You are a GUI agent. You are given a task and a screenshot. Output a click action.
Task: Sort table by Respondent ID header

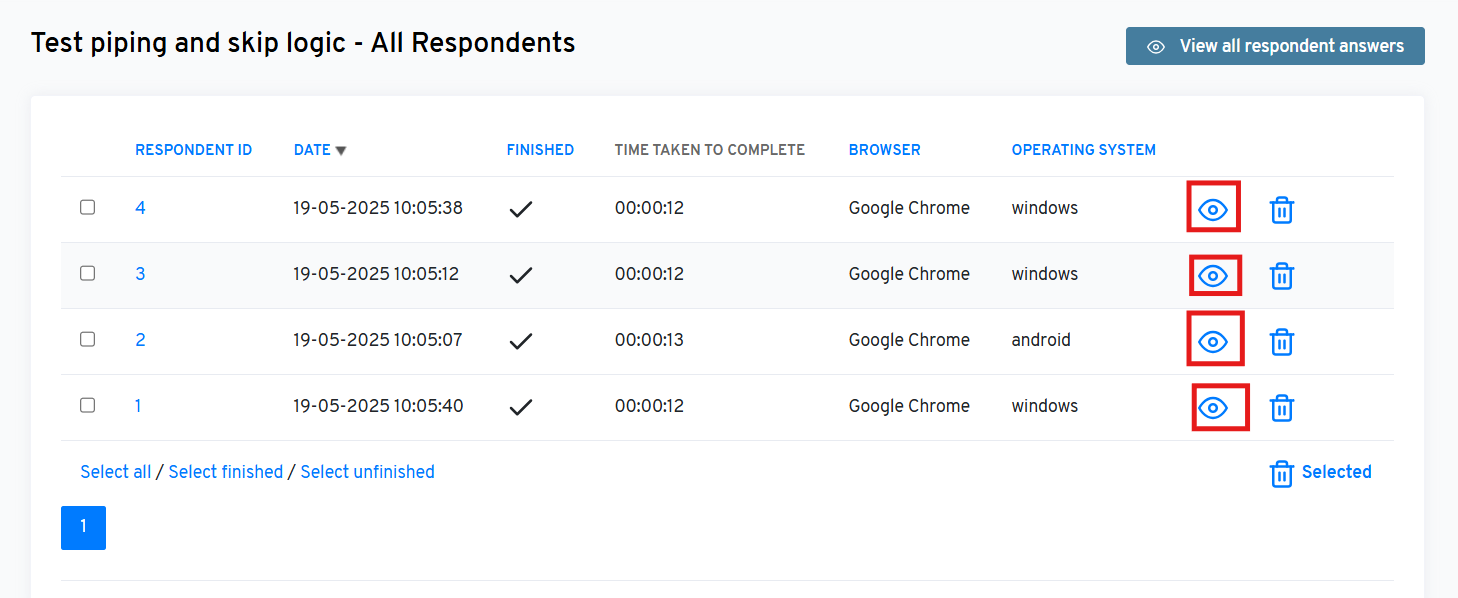(193, 150)
